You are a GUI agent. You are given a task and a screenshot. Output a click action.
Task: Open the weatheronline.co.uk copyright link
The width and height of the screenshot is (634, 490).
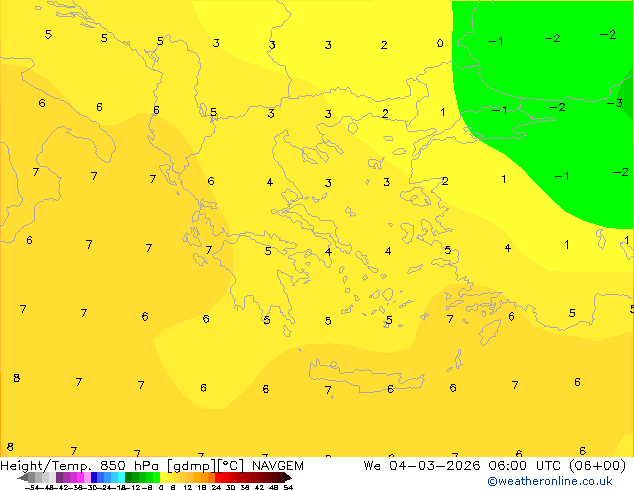(549, 481)
